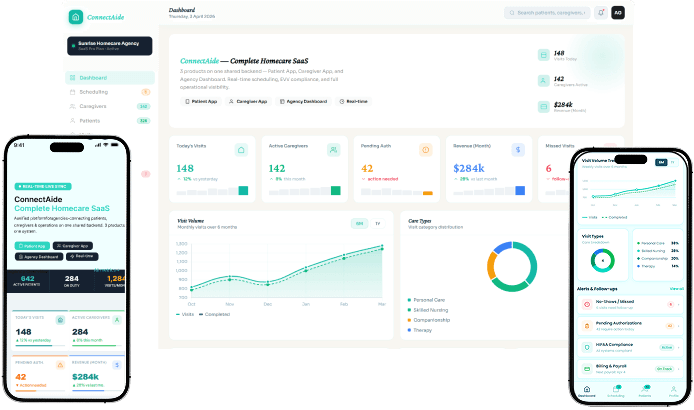Screen dimensions: 694x410
Task: Open Caregivers in the desktop sidebar
Action: [110, 106]
